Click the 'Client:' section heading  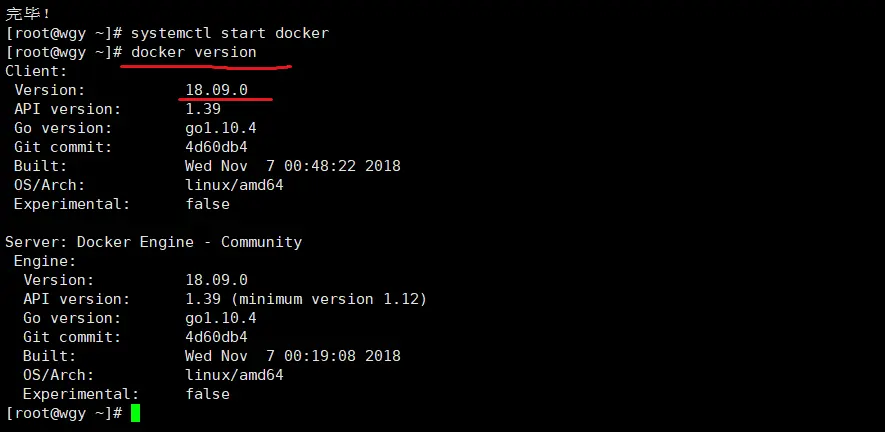(x=36, y=71)
